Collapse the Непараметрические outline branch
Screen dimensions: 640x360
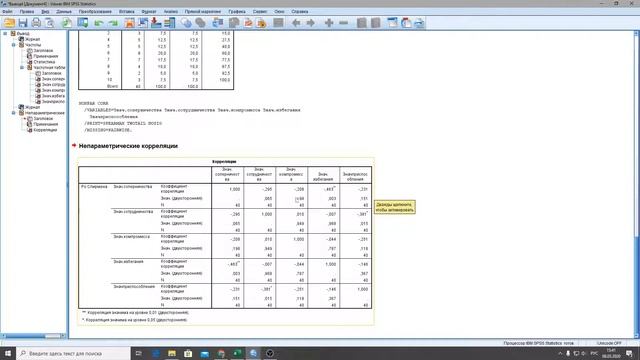click(x=13, y=113)
